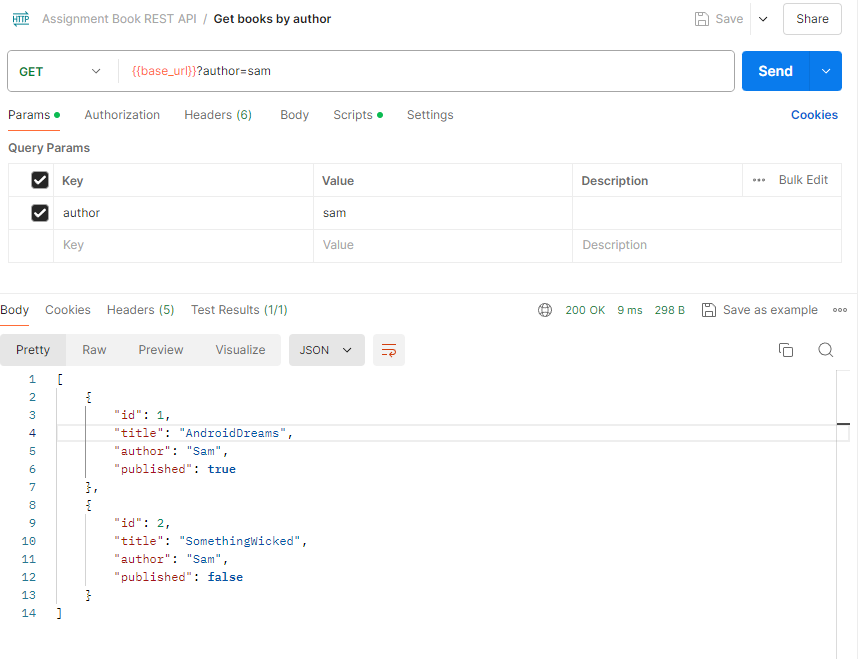The image size is (859, 659).
Task: Open the JSON format dropdown
Action: [327, 350]
